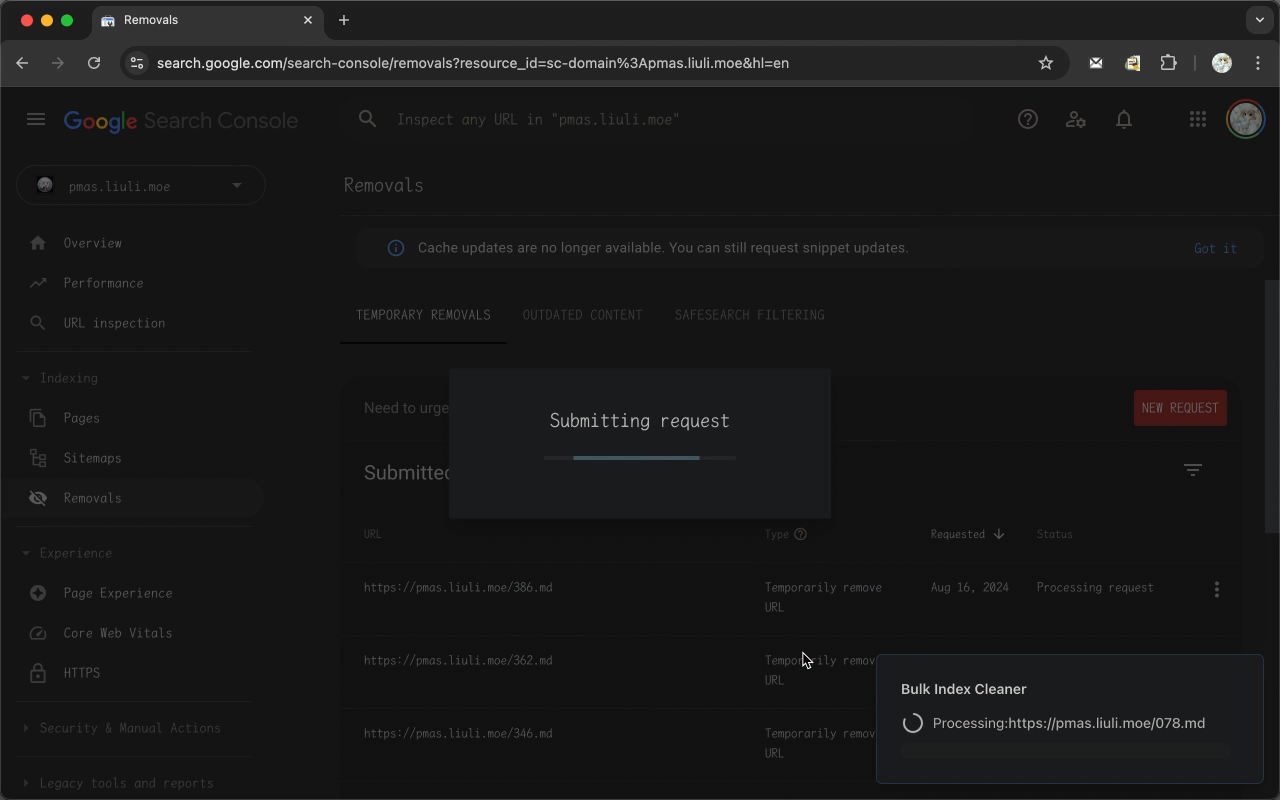Open Chrome profile avatar
This screenshot has width=1280, height=800.
pos(1222,63)
